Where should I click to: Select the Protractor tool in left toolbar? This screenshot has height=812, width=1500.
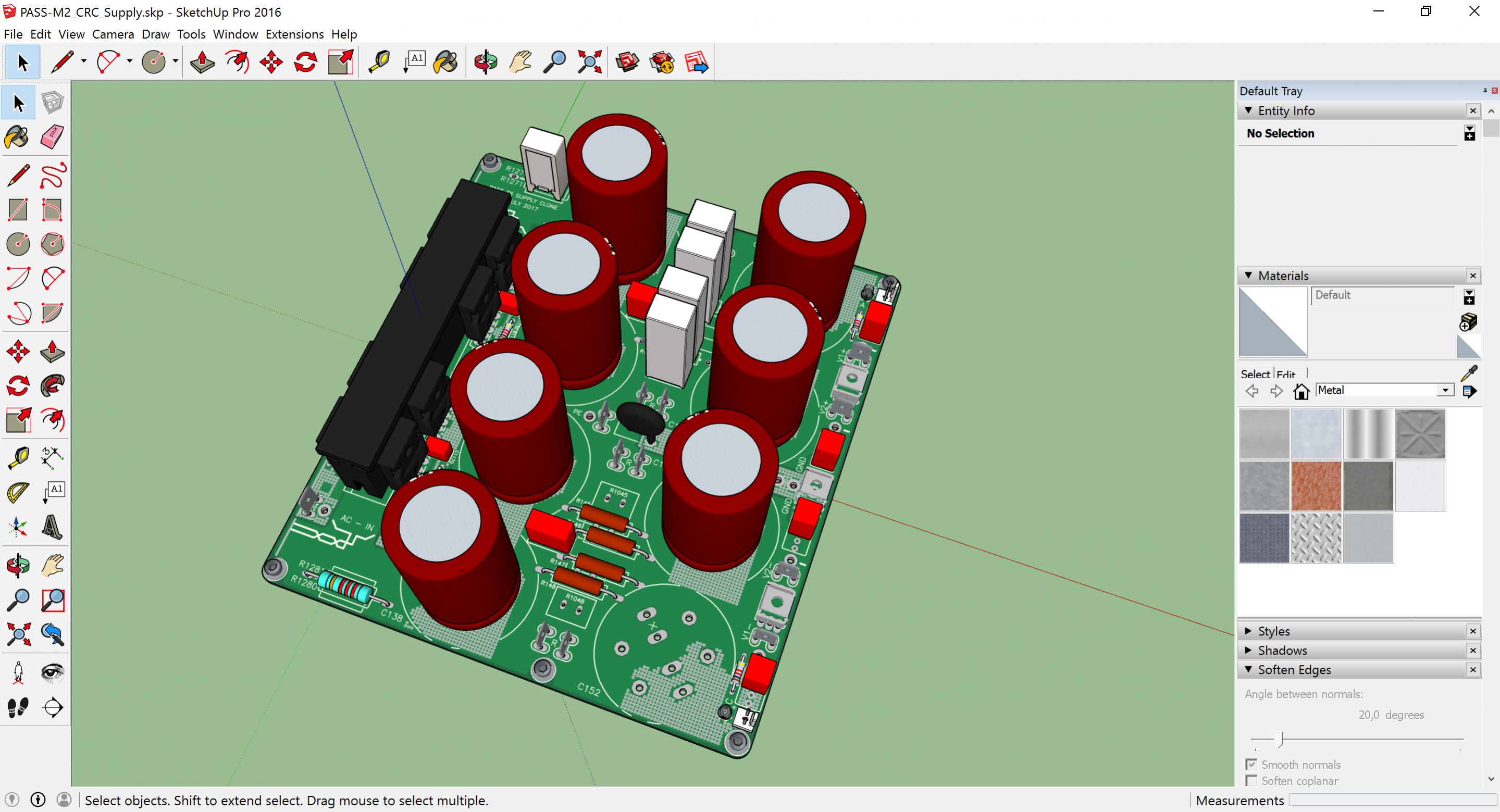18,492
